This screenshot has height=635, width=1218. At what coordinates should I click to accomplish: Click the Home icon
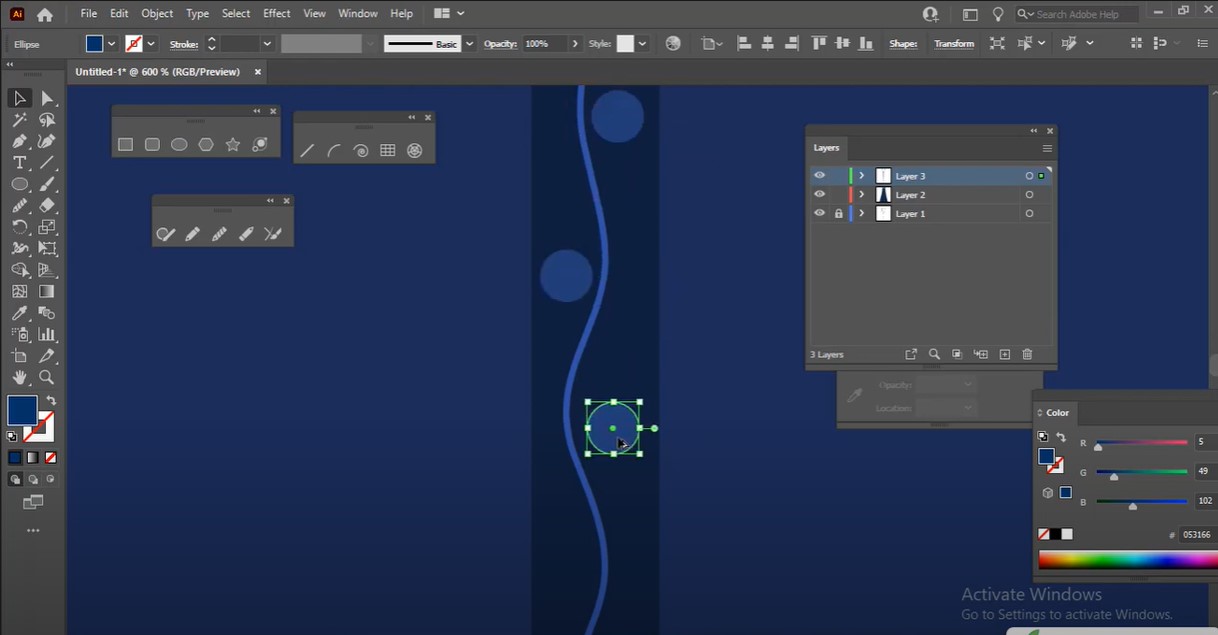click(x=44, y=14)
